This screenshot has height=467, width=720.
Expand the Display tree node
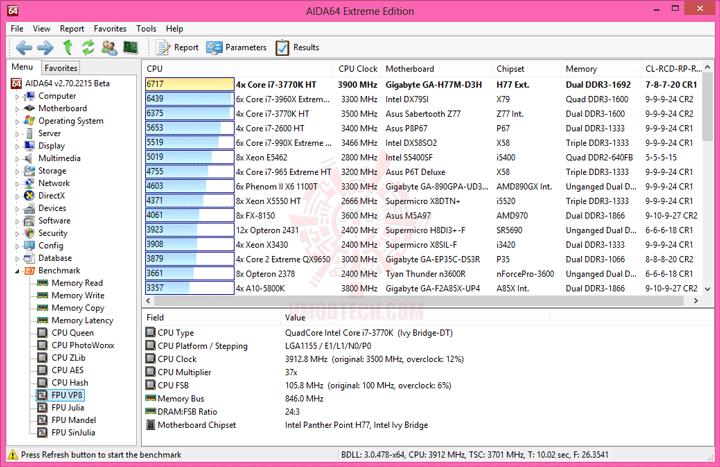point(17,146)
